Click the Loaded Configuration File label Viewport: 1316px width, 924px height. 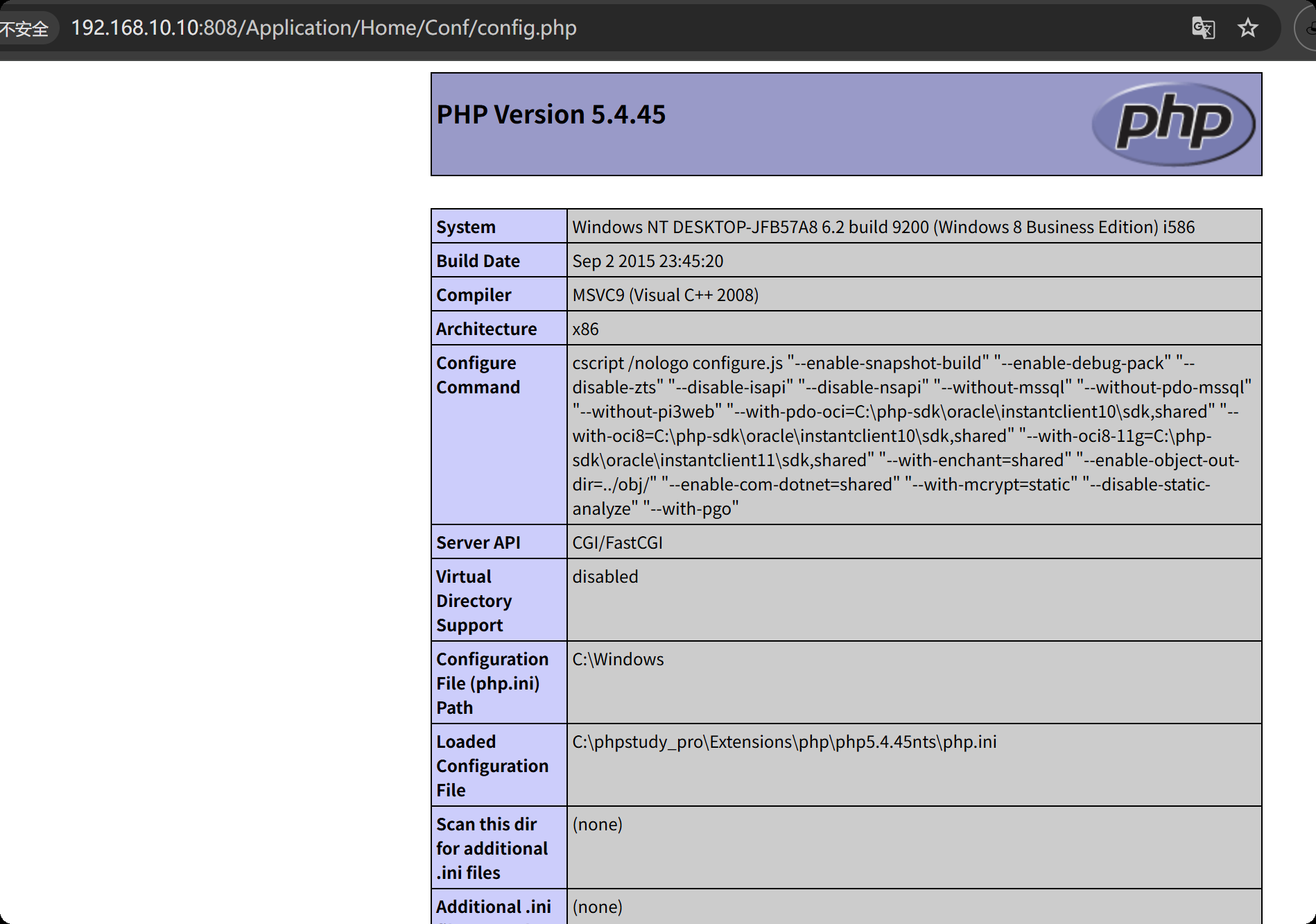coord(492,765)
